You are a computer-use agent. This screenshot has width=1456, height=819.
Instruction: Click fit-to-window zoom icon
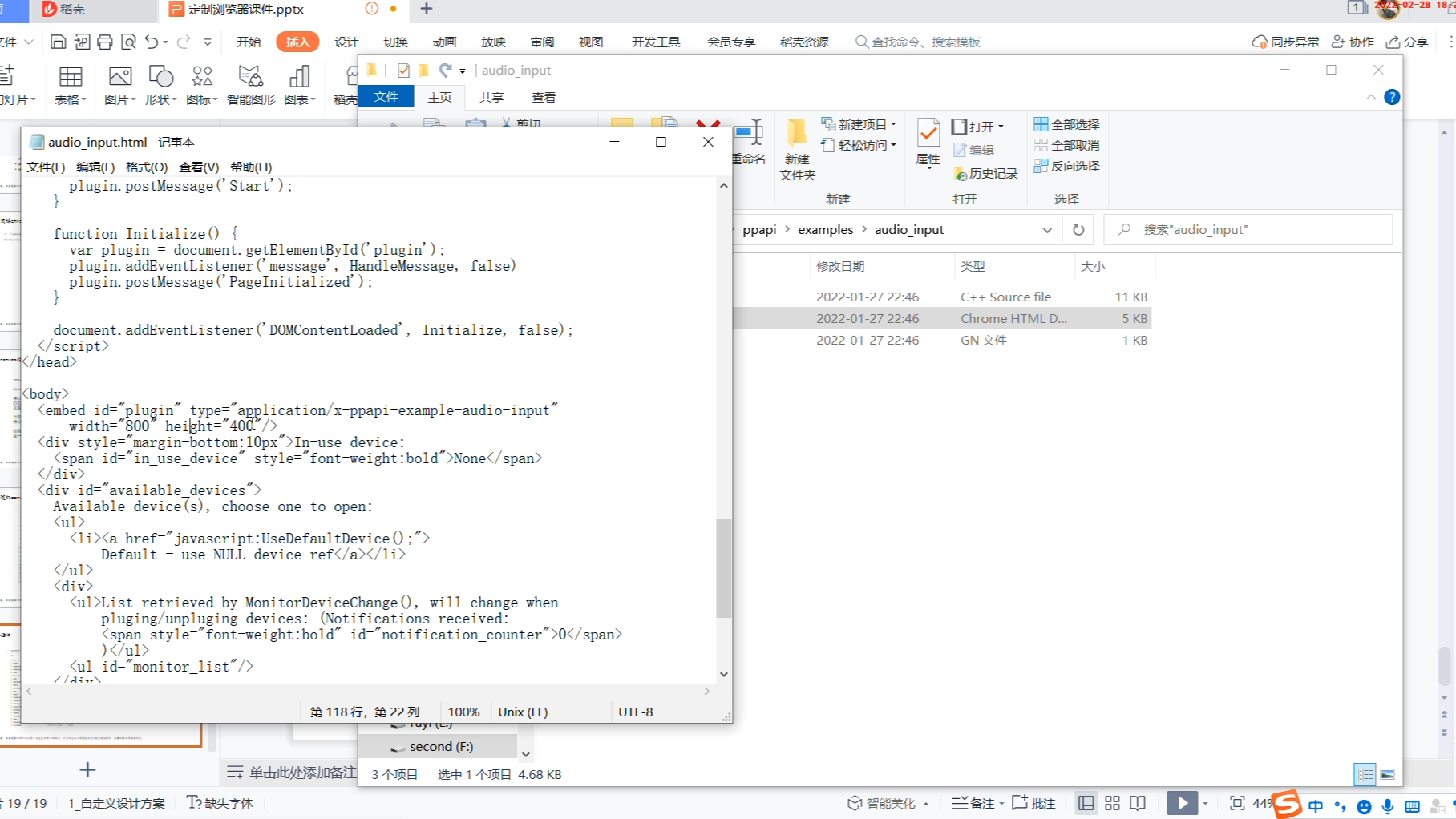(1237, 803)
